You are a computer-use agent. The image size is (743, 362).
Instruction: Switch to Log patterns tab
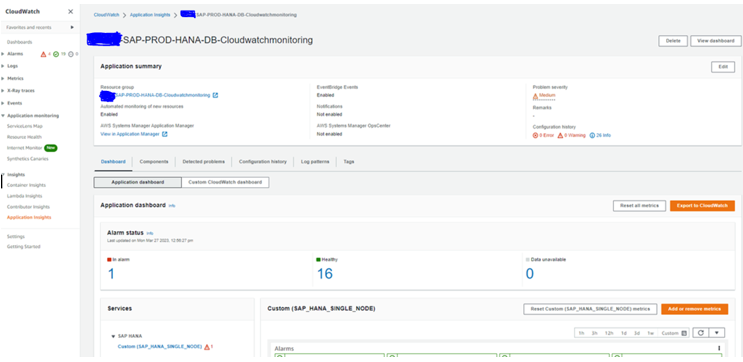tap(315, 162)
